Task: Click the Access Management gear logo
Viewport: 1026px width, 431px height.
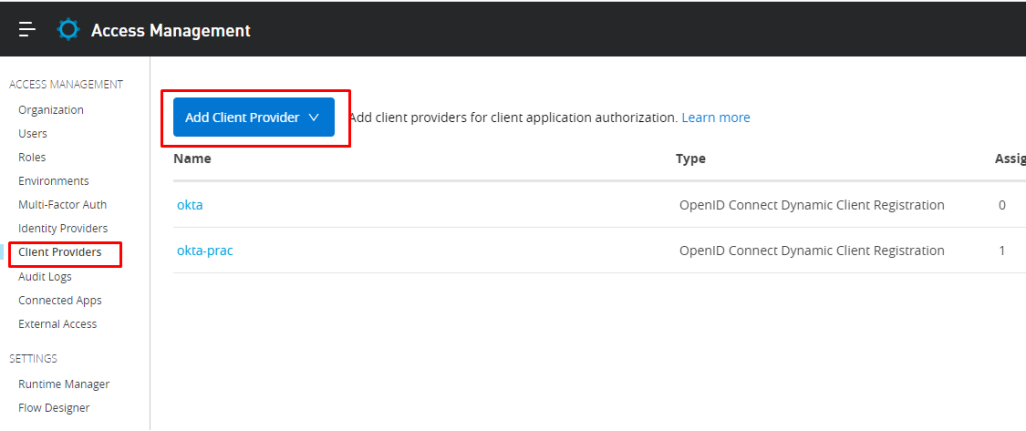Action: pyautogui.click(x=68, y=29)
